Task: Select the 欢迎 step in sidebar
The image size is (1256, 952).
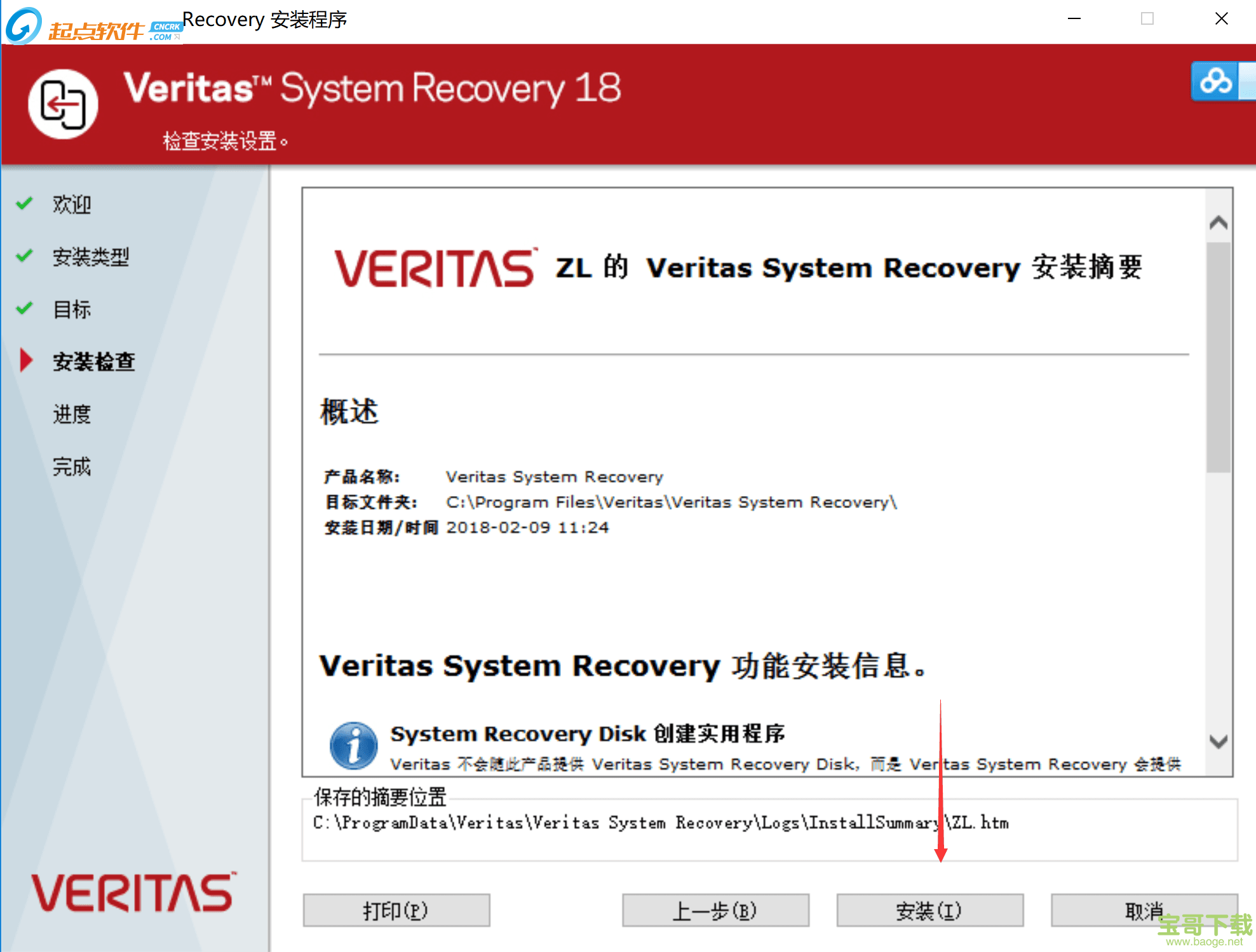Action: pos(72,204)
